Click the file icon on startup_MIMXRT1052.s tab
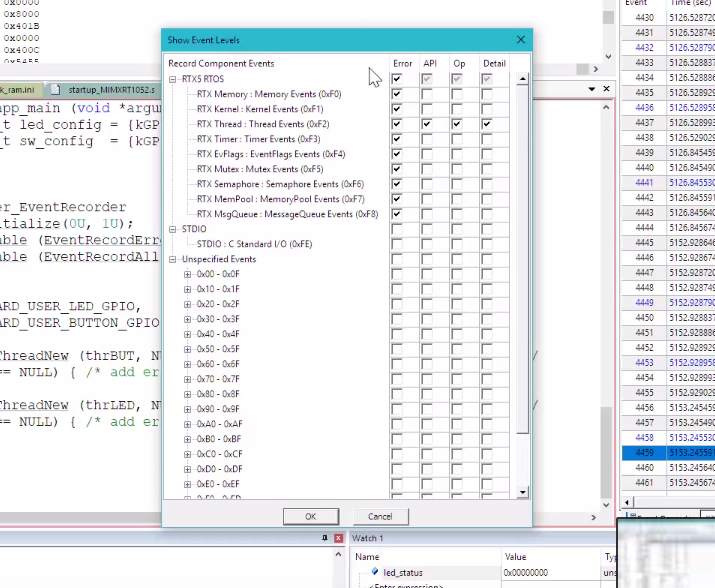 pos(57,89)
